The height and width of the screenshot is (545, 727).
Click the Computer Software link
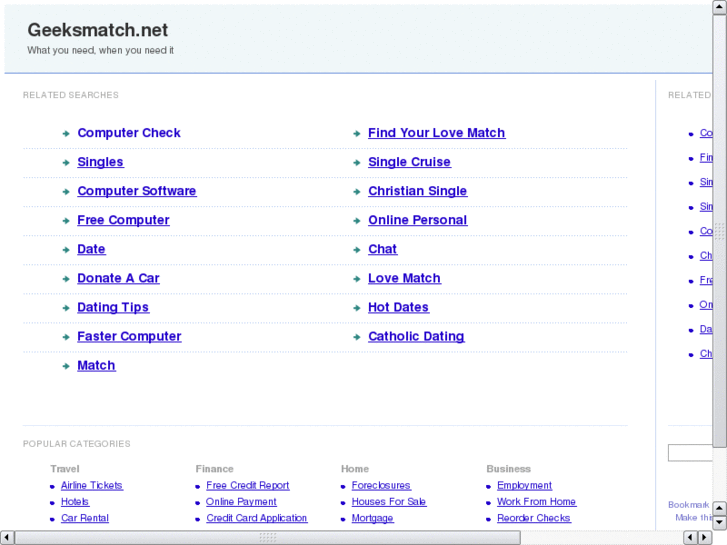click(x=136, y=191)
